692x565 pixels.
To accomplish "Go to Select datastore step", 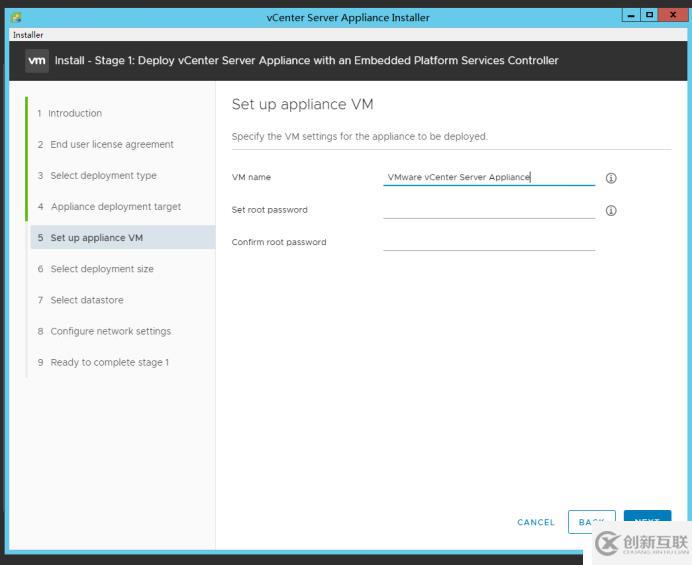I will tap(80, 300).
